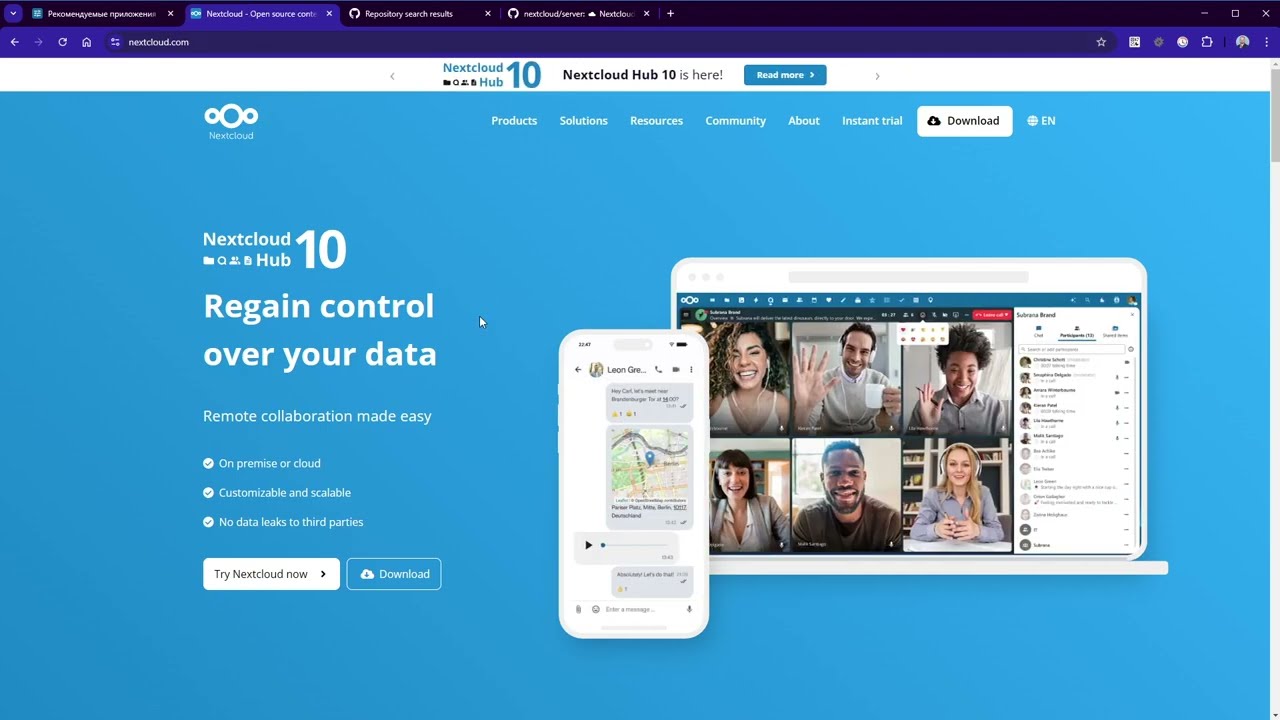The image size is (1280, 720).
Task: Click the phone chat mockup image
Action: pyautogui.click(x=634, y=484)
